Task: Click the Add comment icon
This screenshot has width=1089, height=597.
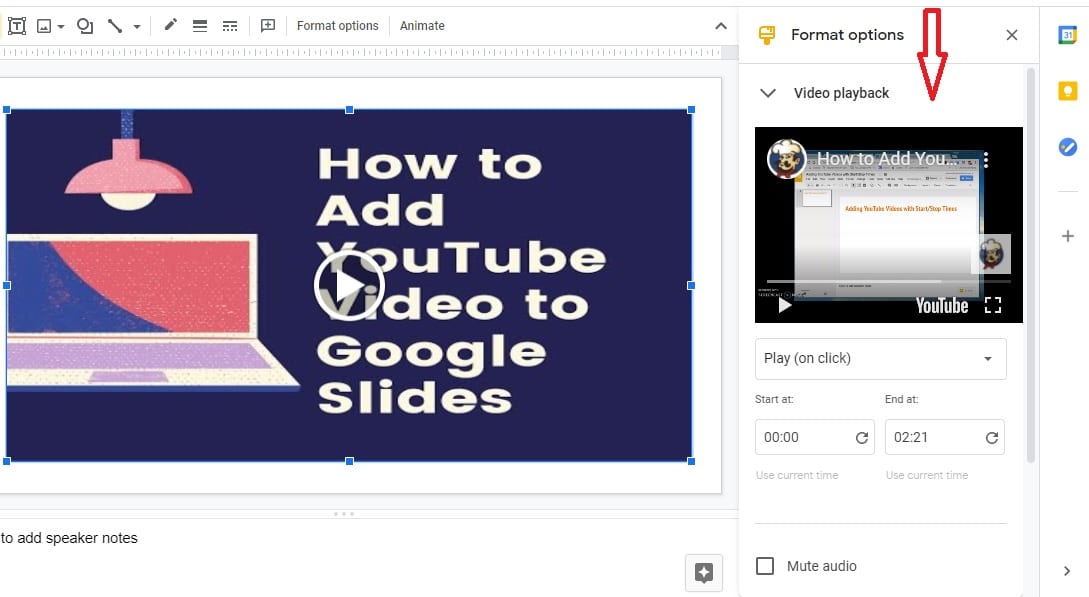Action: click(x=267, y=26)
